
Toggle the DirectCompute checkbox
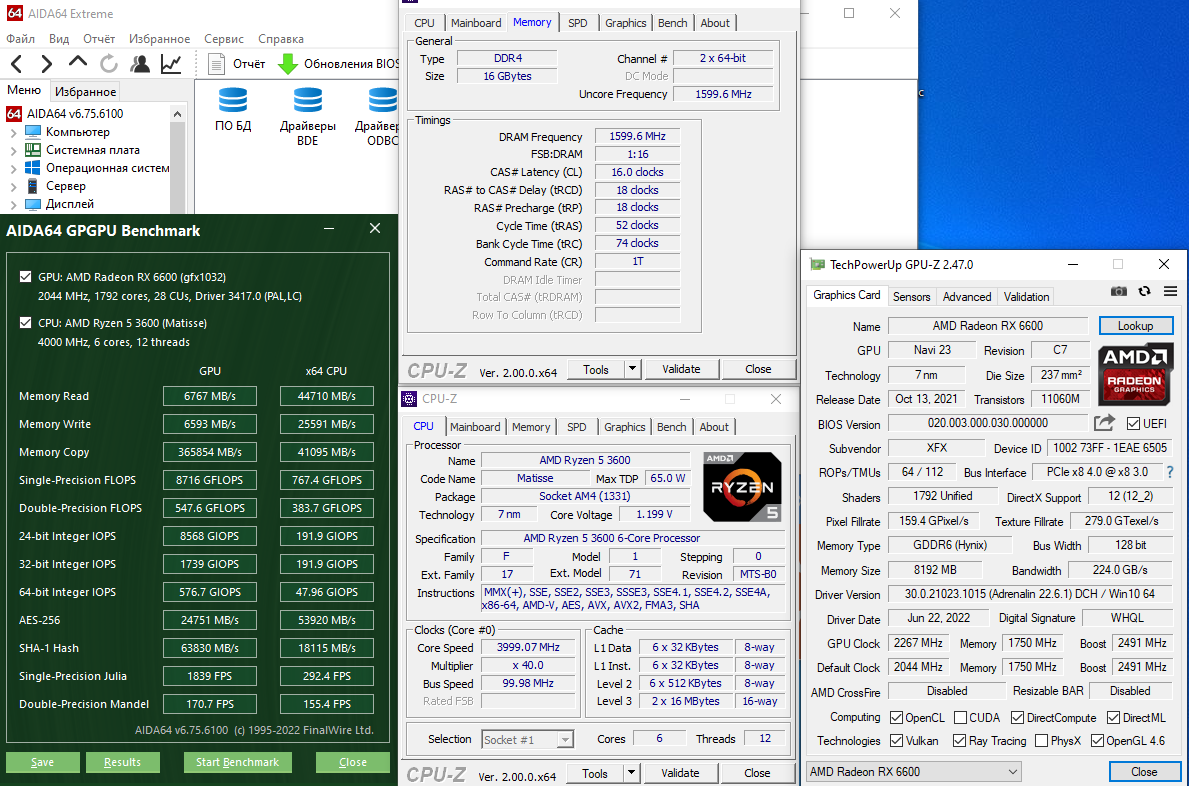click(1018, 717)
